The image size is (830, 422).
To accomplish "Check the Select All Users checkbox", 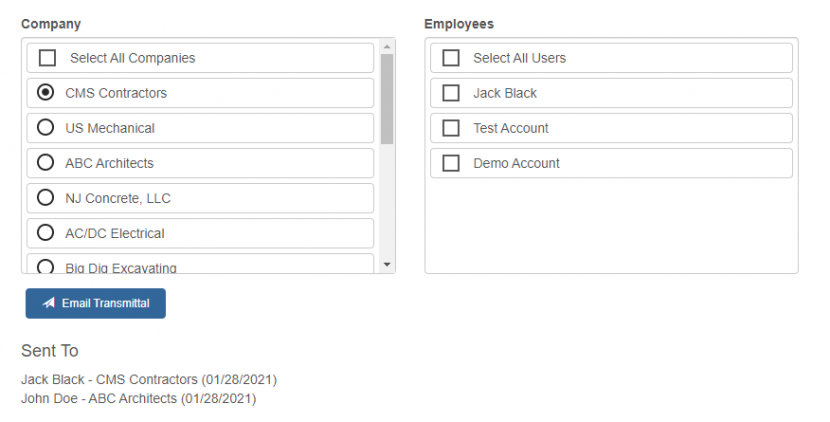I will [451, 58].
